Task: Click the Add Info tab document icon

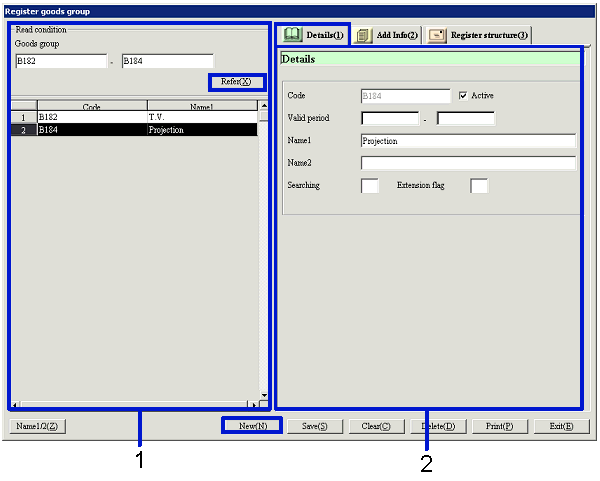Action: pyautogui.click(x=363, y=35)
